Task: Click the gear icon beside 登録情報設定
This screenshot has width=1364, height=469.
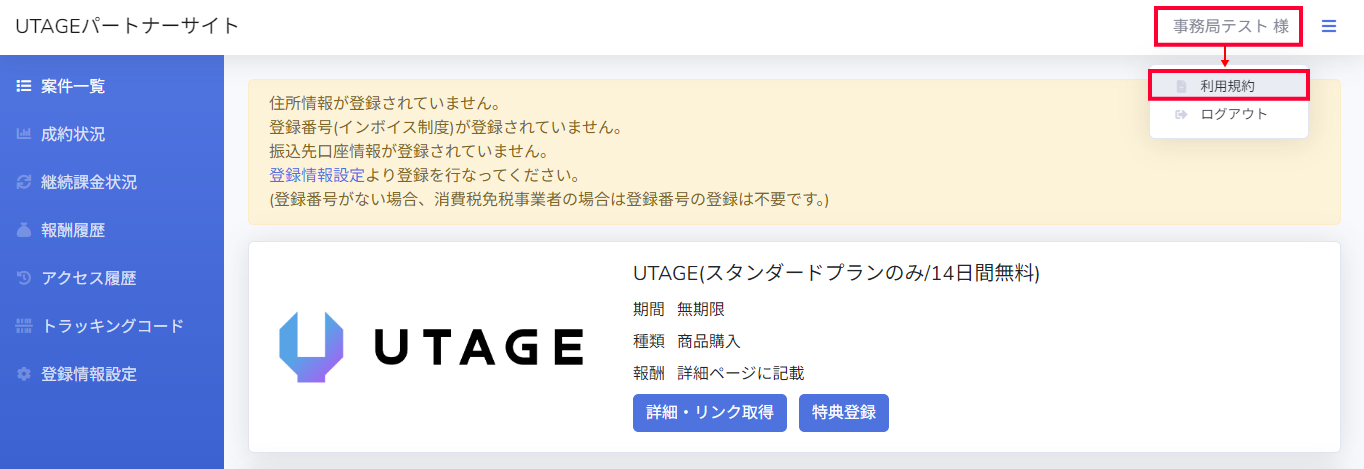Action: pos(24,374)
